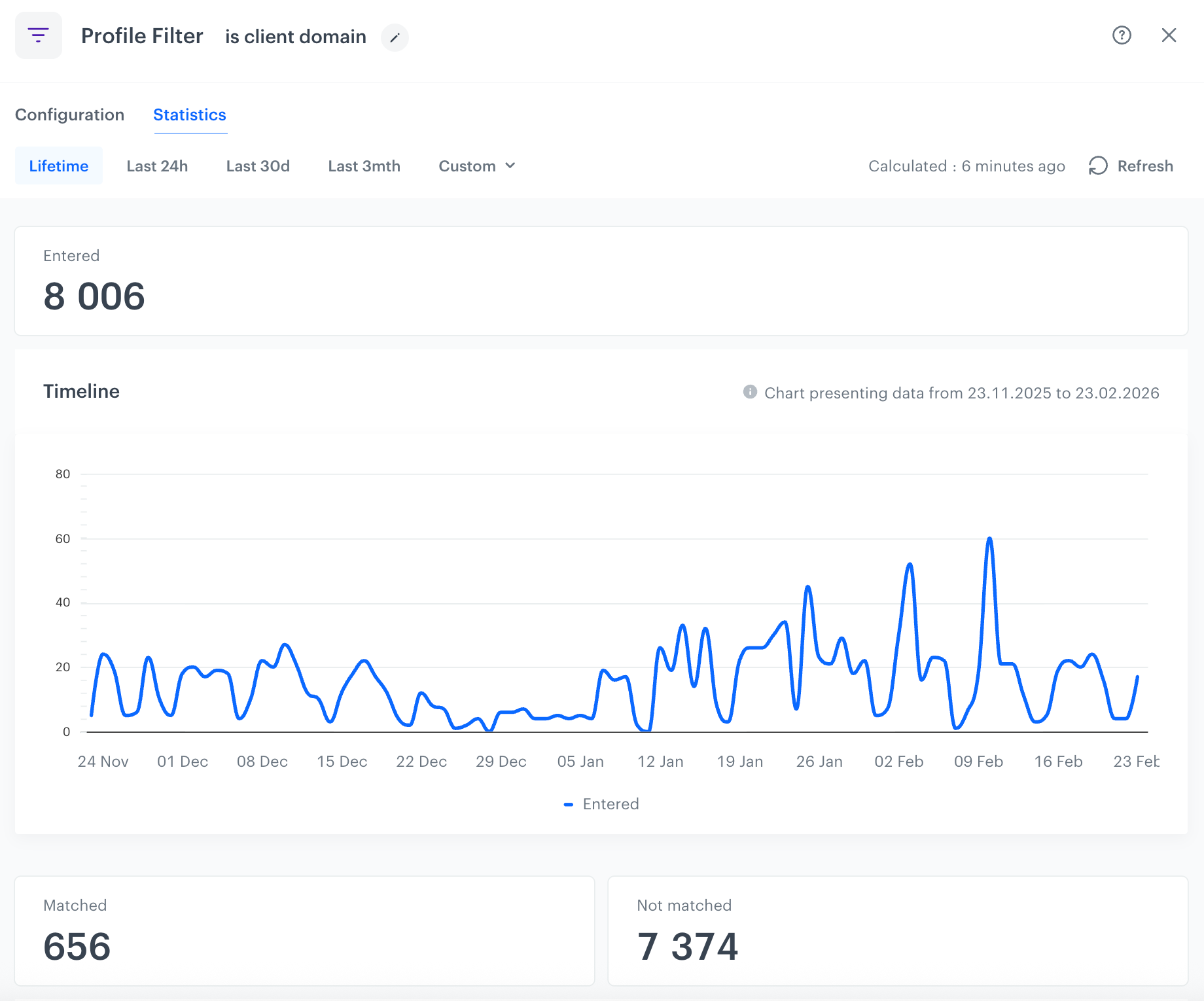Switch to the Last 30d range

click(258, 166)
